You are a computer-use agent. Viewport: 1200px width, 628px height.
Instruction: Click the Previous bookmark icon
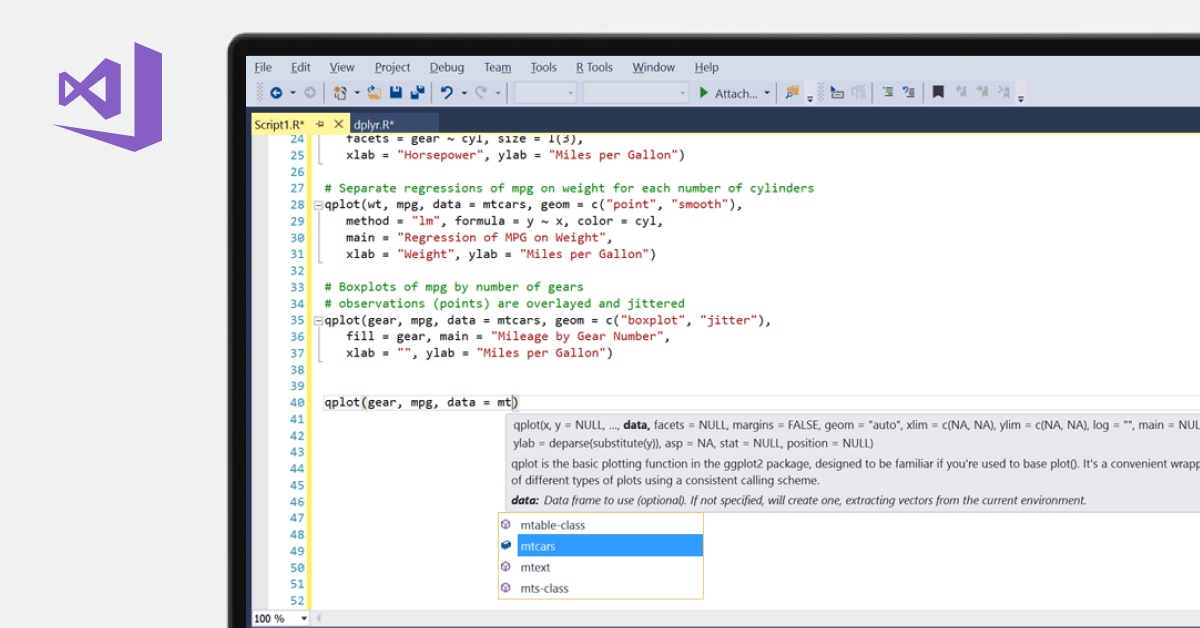961,93
